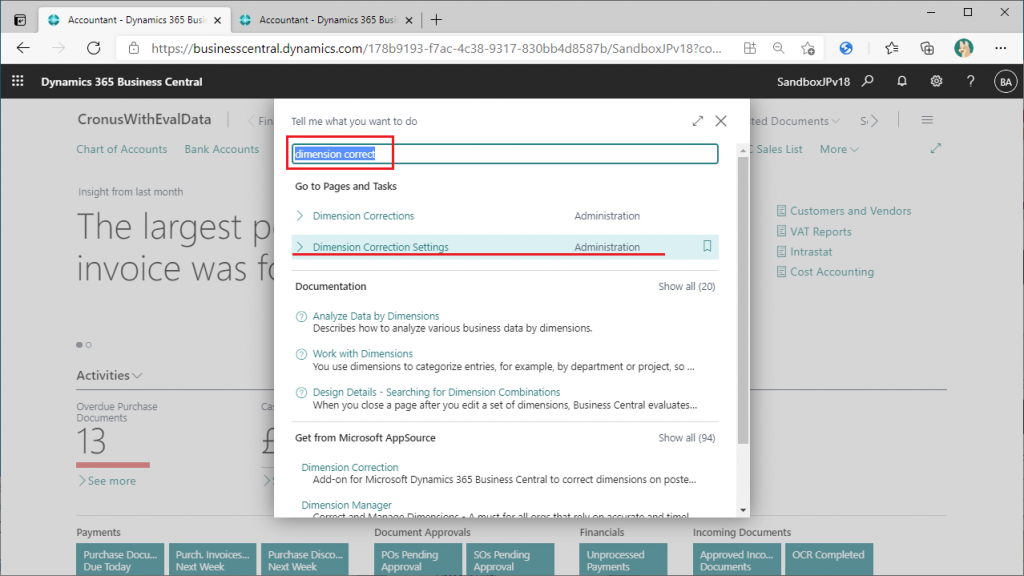Screen dimensions: 1024x576
Task: Open Work with Dimensions documentation
Action: 362,354
